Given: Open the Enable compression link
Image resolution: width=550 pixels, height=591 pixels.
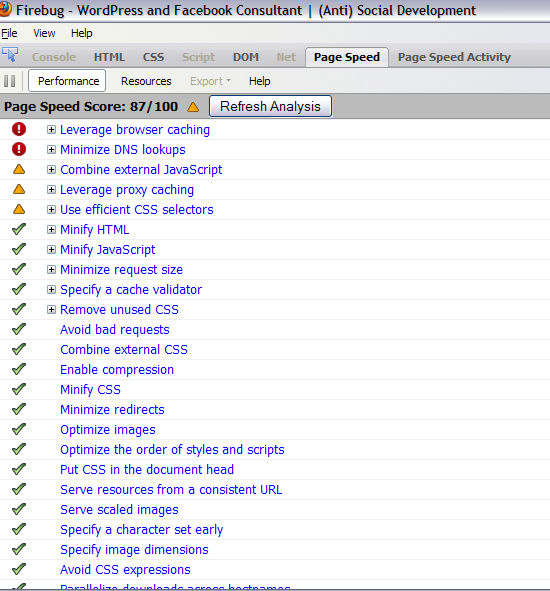Looking at the screenshot, I should point(117,370).
